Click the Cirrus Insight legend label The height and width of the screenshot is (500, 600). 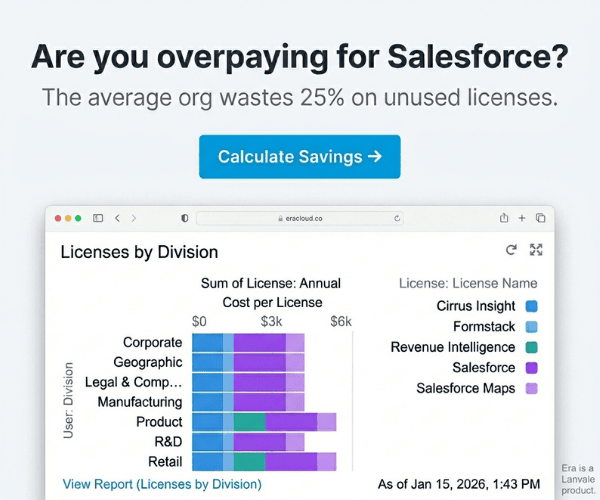coord(476,306)
